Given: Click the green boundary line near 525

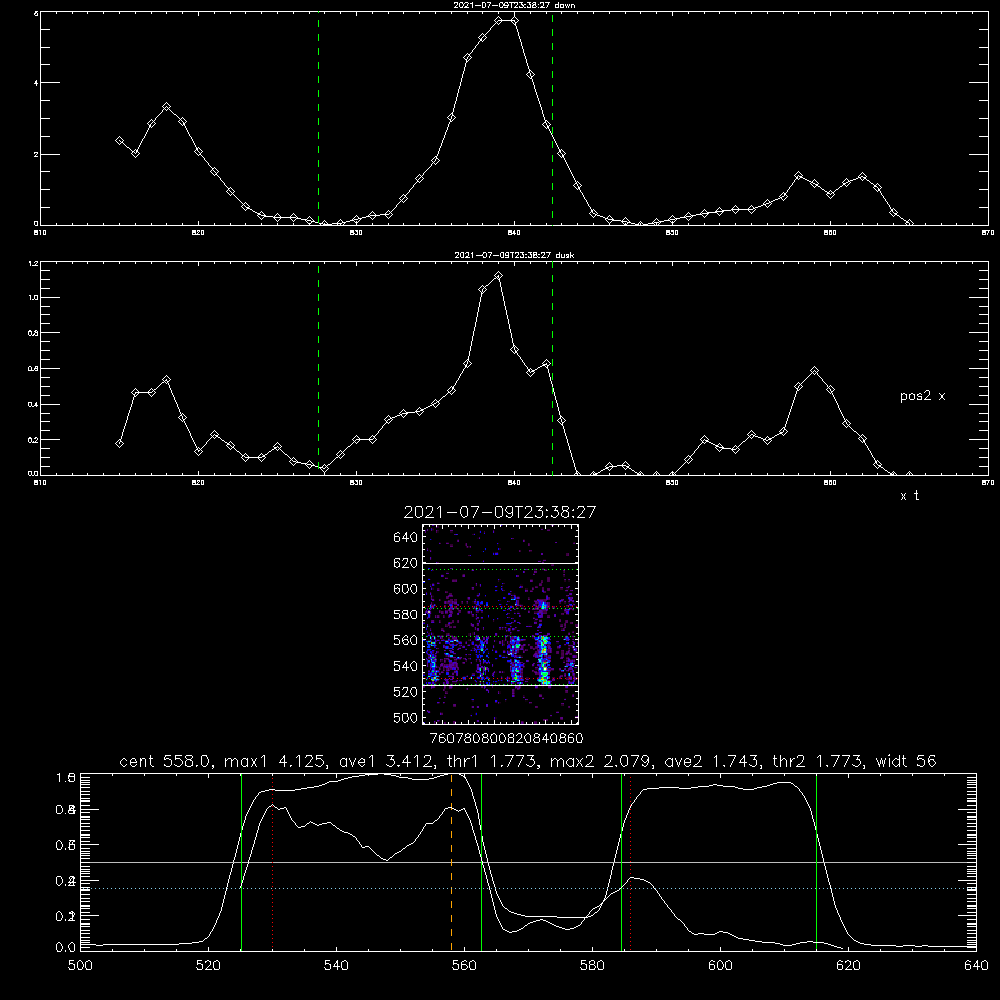Looking at the screenshot, I should tap(241, 862).
